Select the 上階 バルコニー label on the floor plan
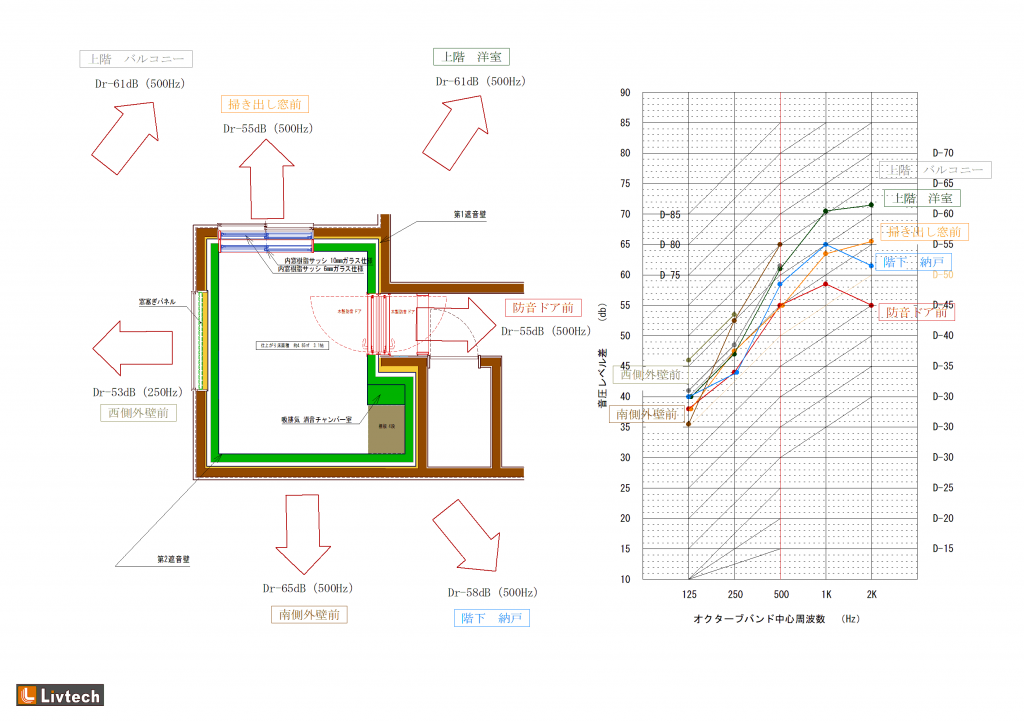The height and width of the screenshot is (723, 1024). [x=136, y=59]
